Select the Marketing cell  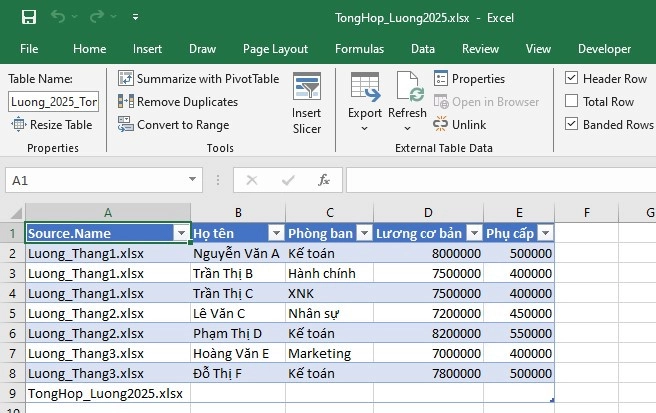(329, 354)
